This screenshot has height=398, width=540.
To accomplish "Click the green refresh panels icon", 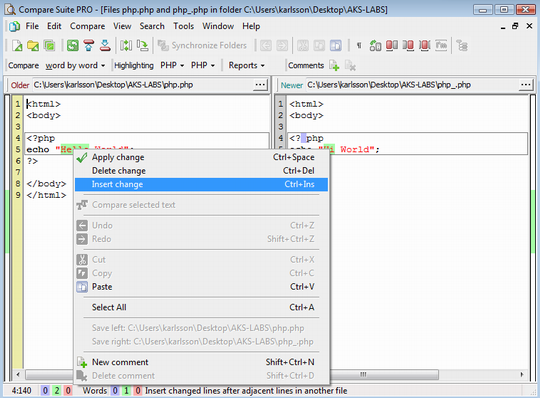I will click(375, 45).
